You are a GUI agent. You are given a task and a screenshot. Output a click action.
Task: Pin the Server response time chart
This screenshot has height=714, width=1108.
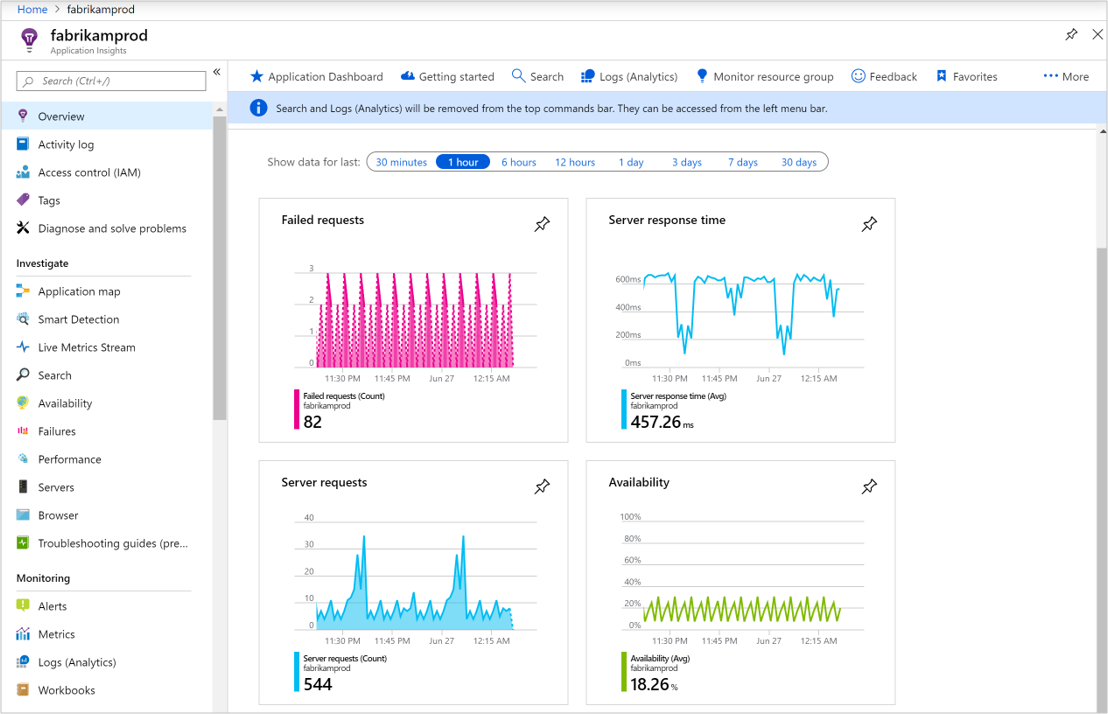coord(869,224)
